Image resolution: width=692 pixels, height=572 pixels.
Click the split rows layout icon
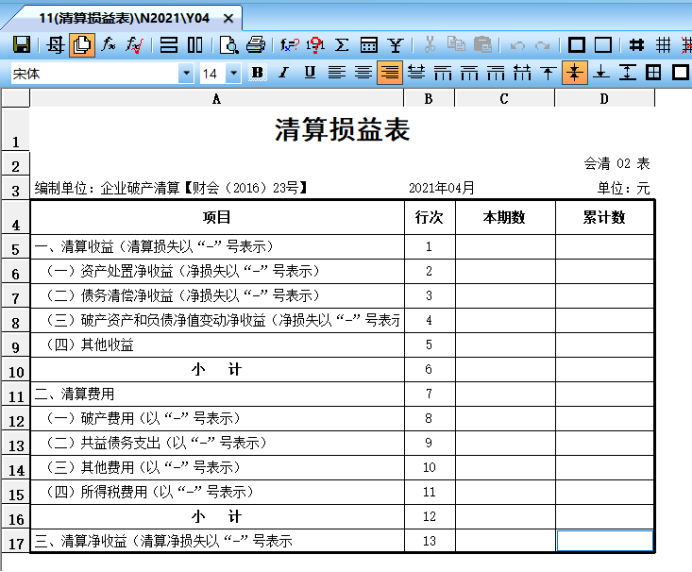click(x=169, y=45)
